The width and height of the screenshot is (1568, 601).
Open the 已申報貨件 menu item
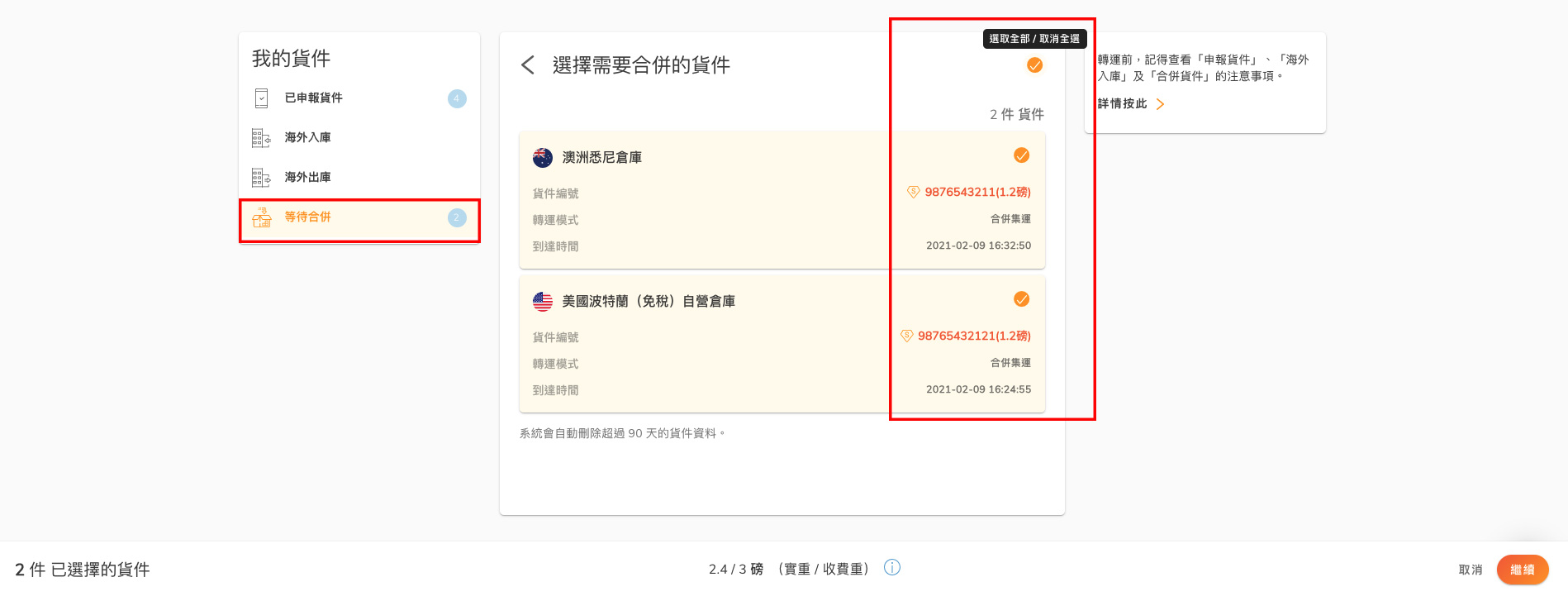coord(314,98)
